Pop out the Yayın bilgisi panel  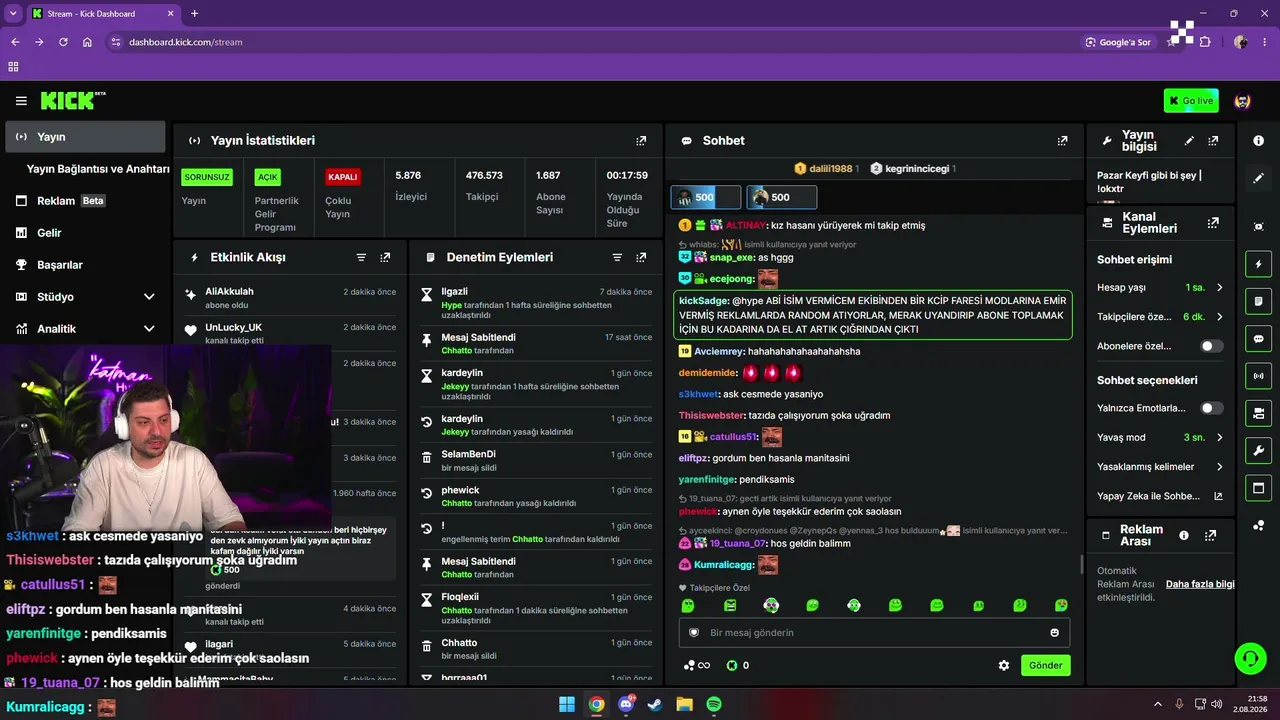coord(1213,141)
